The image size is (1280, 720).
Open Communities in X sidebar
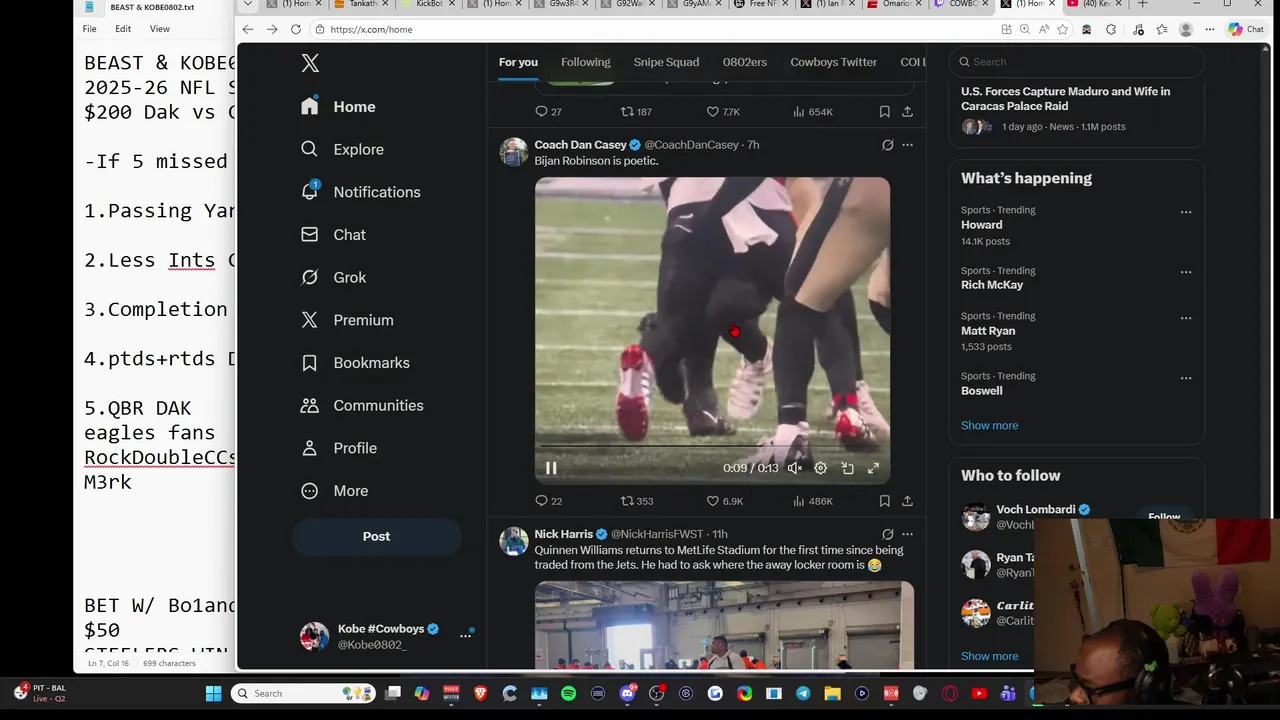click(x=362, y=405)
